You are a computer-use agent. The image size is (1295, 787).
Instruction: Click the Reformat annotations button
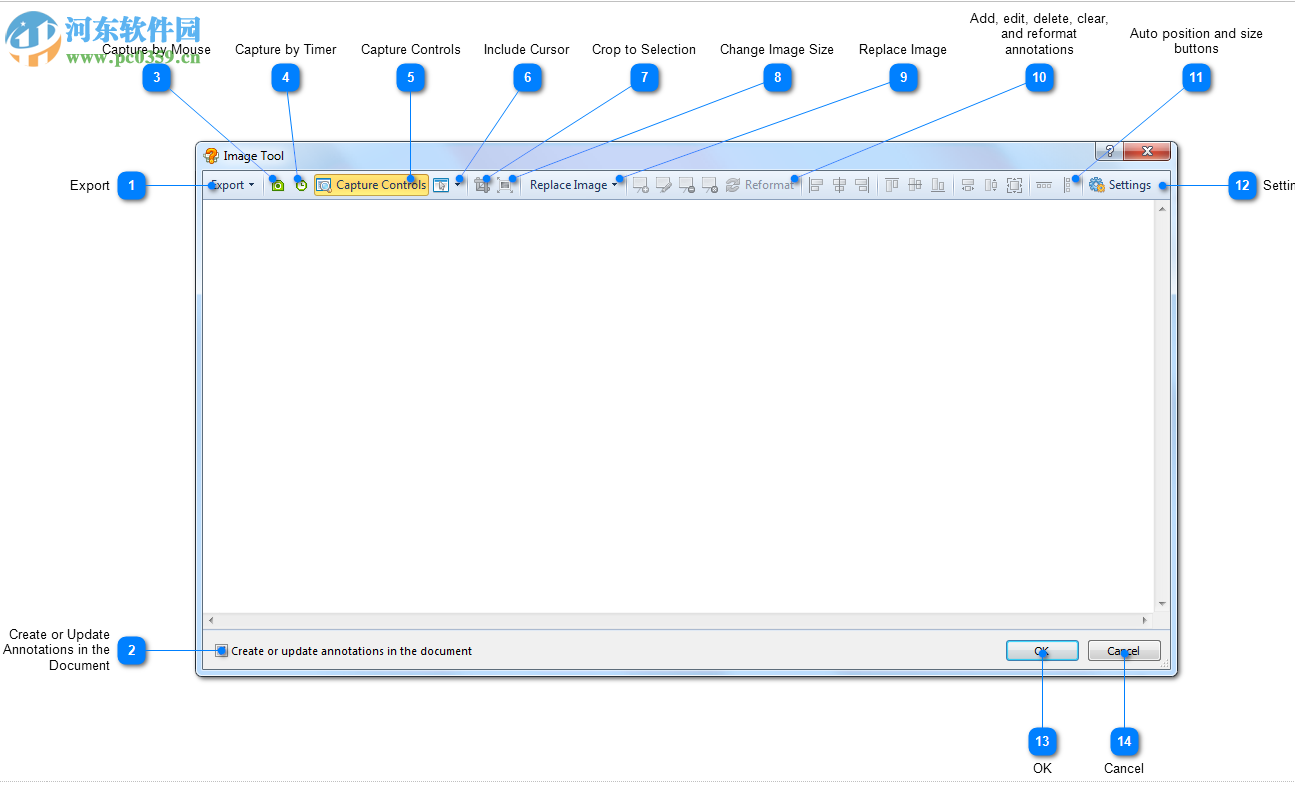(x=759, y=185)
